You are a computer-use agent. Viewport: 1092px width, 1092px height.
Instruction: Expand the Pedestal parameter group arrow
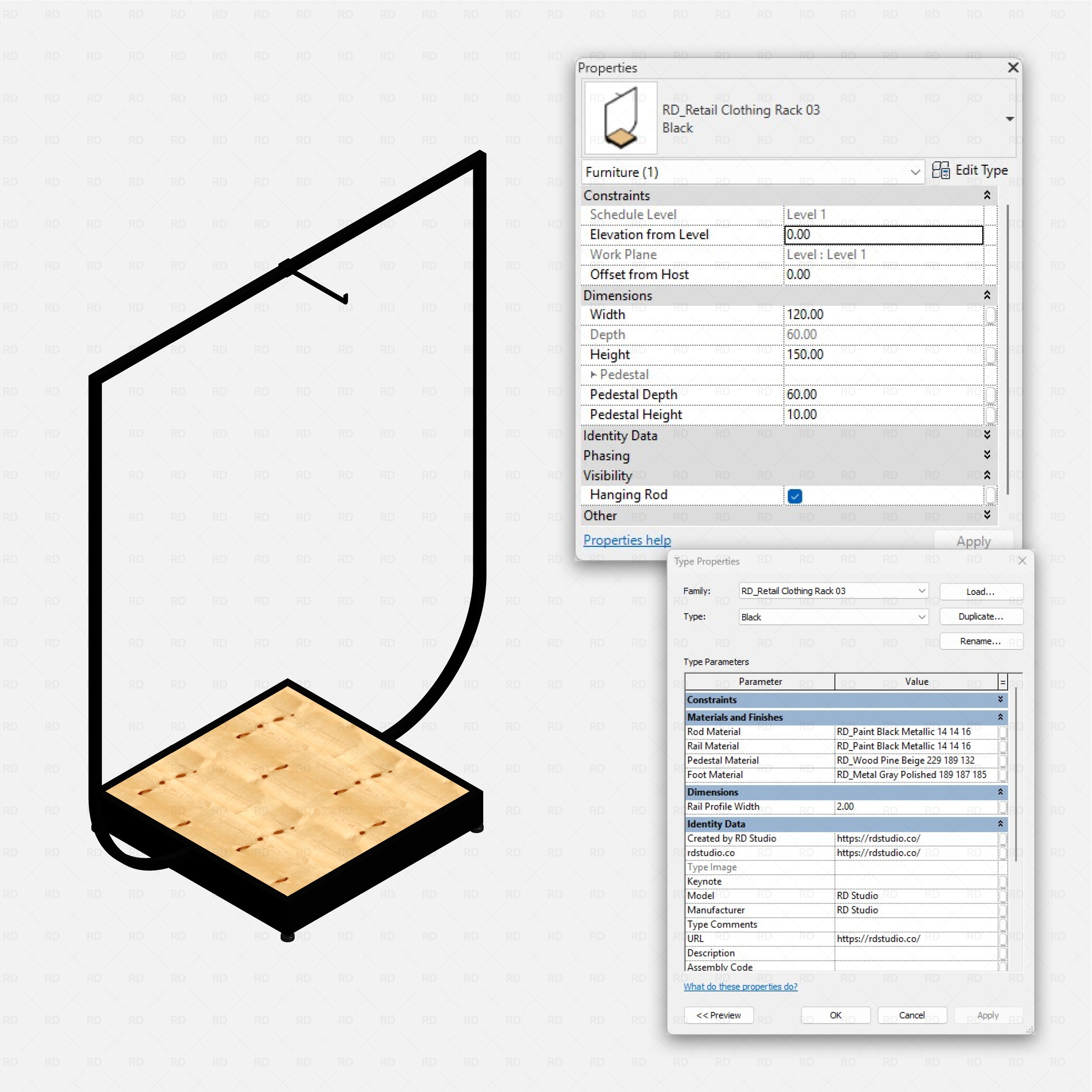(x=593, y=374)
